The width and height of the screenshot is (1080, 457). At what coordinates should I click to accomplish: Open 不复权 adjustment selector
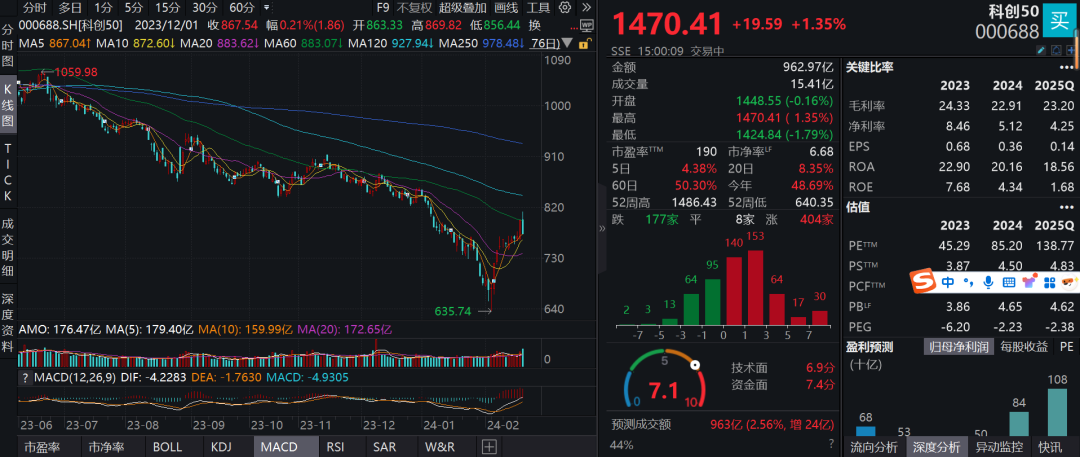pos(415,8)
